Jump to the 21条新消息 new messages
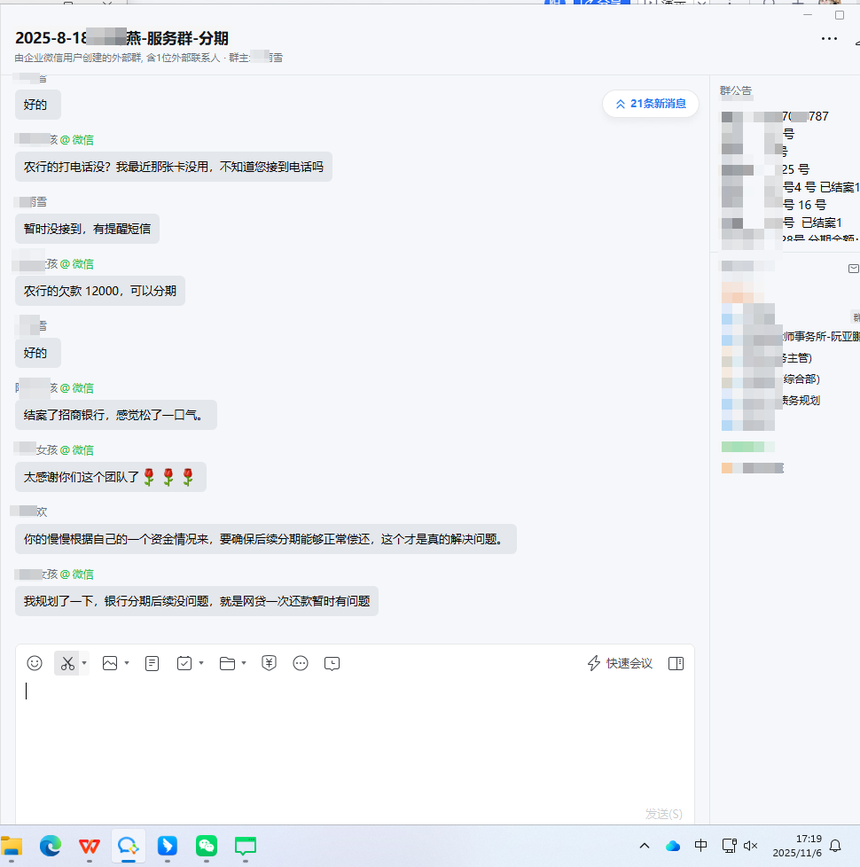 [651, 104]
